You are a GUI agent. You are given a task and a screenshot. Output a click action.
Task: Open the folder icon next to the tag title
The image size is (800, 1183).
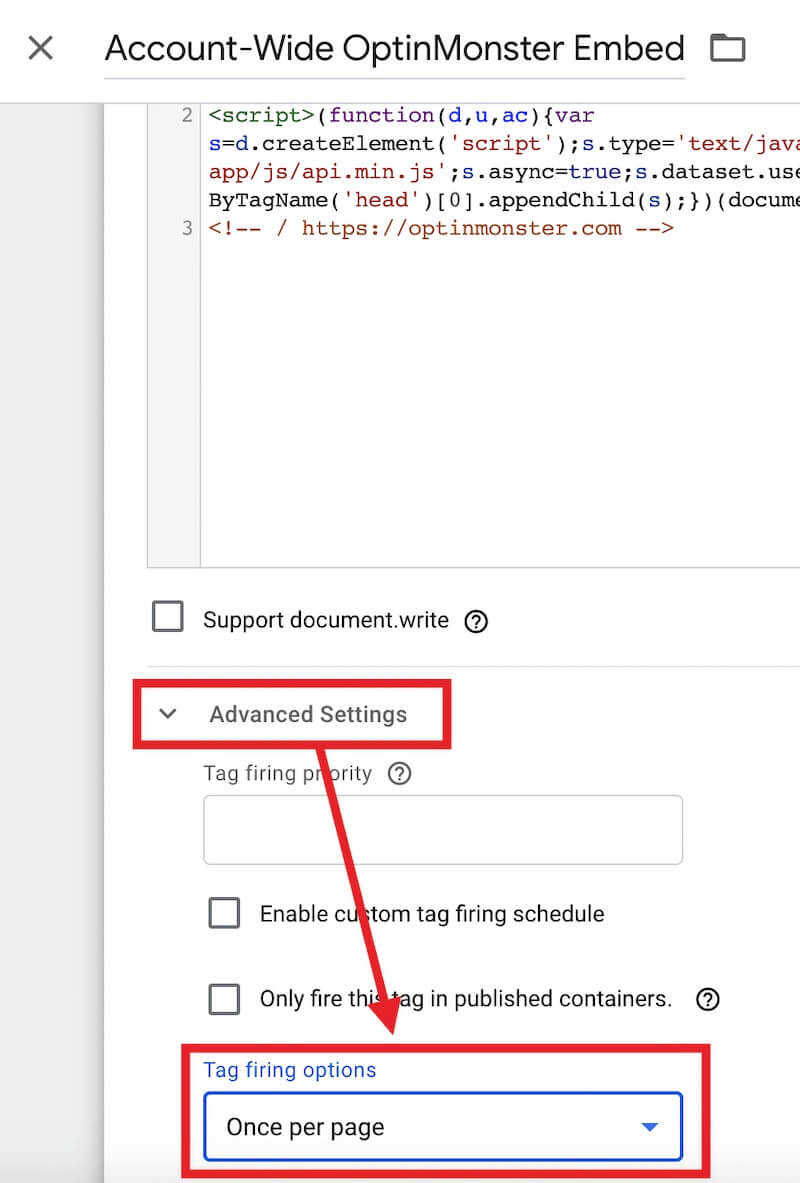727,47
